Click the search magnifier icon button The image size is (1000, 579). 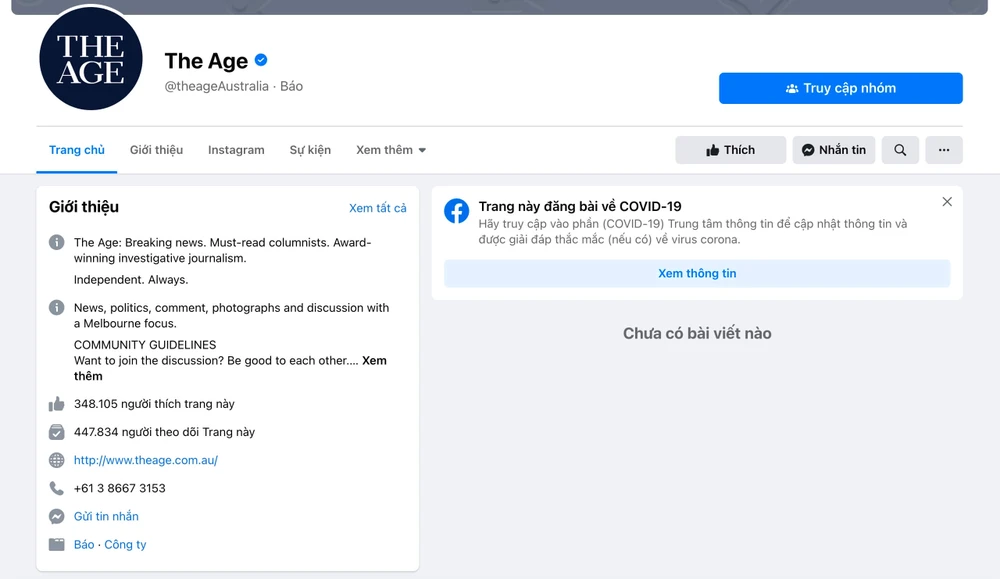tap(900, 150)
